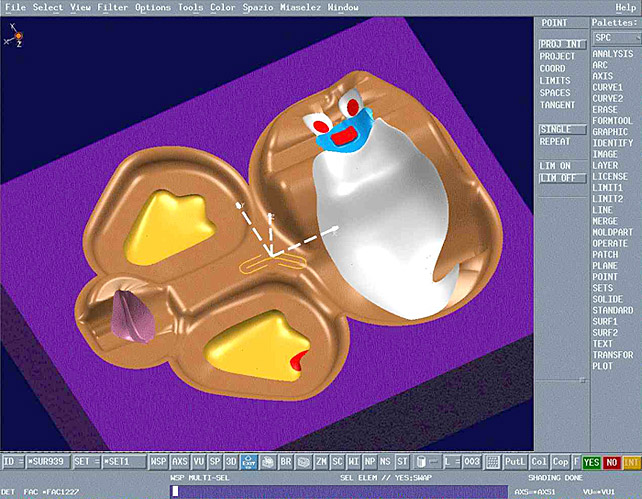Click the axis orientation indicator in viewport
The height and width of the screenshot is (499, 642).
click(14, 36)
